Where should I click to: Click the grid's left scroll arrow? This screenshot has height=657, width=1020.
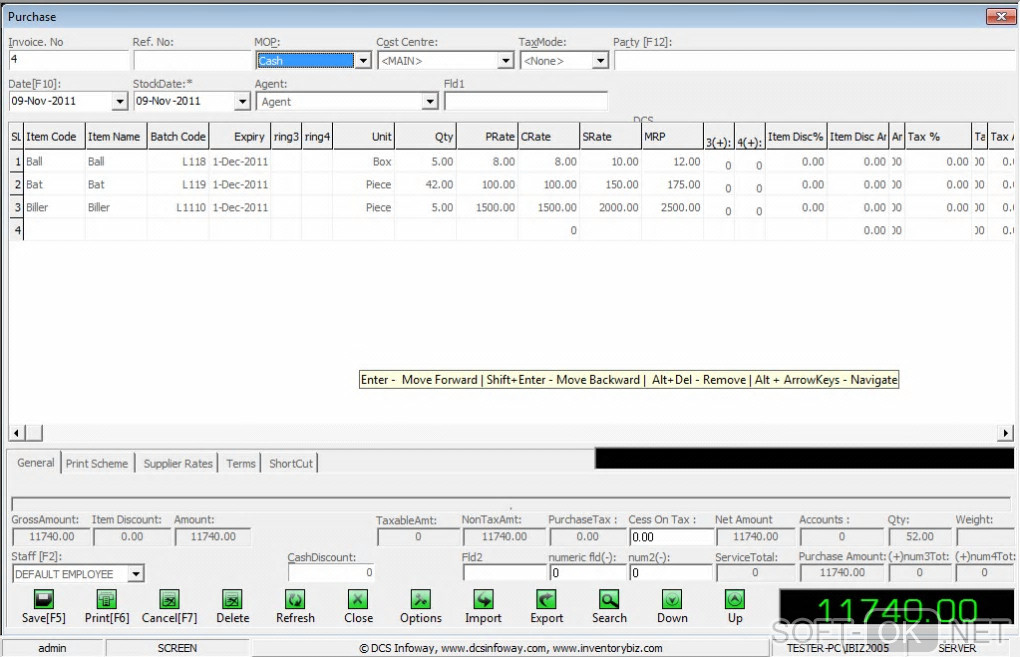17,433
